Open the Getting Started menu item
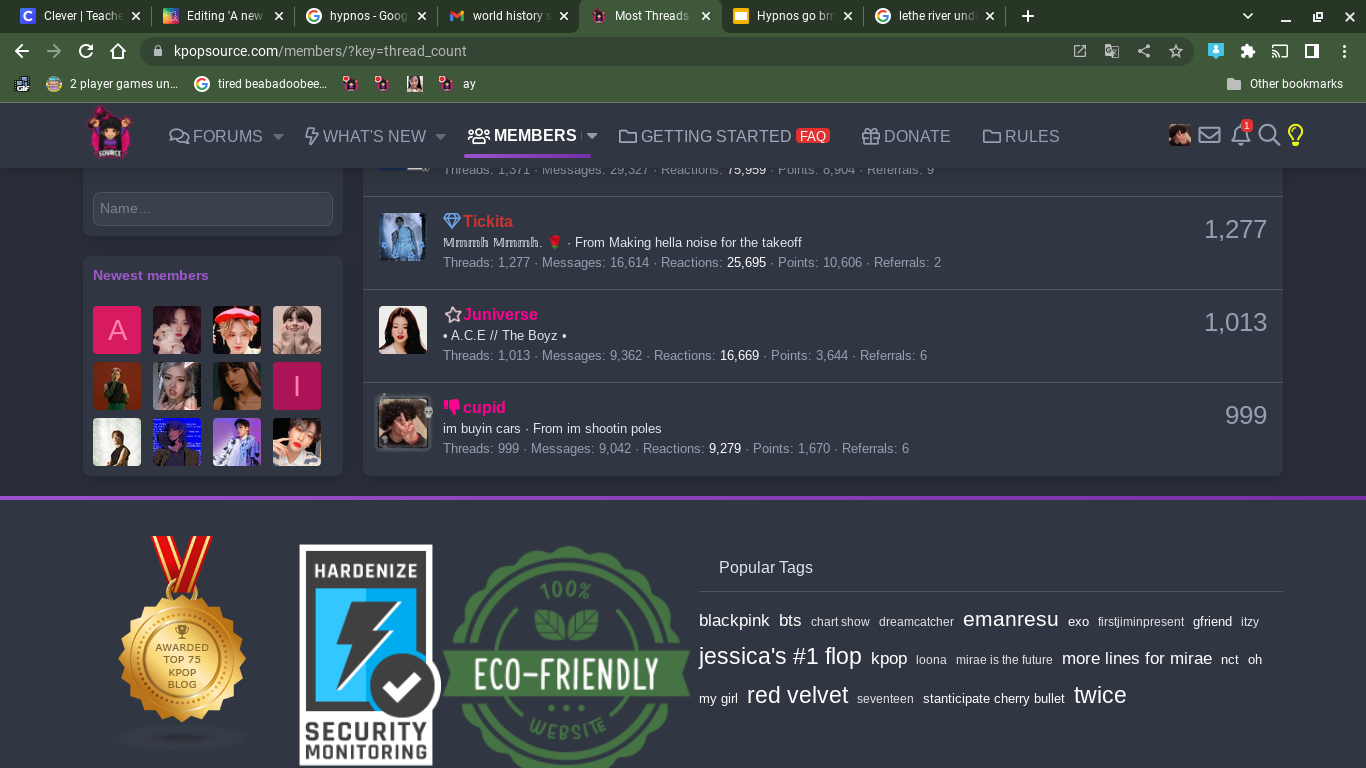Image resolution: width=1366 pixels, height=768 pixels. (724, 136)
